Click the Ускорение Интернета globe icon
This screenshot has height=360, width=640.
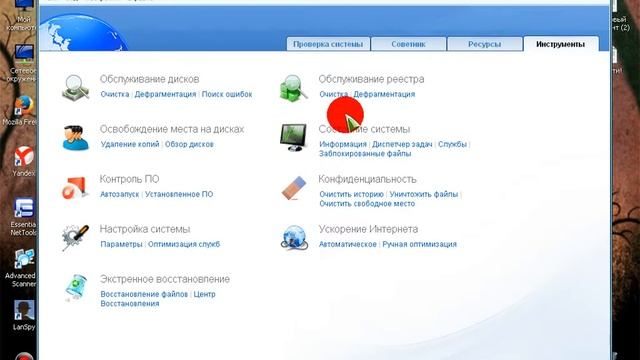click(x=294, y=238)
